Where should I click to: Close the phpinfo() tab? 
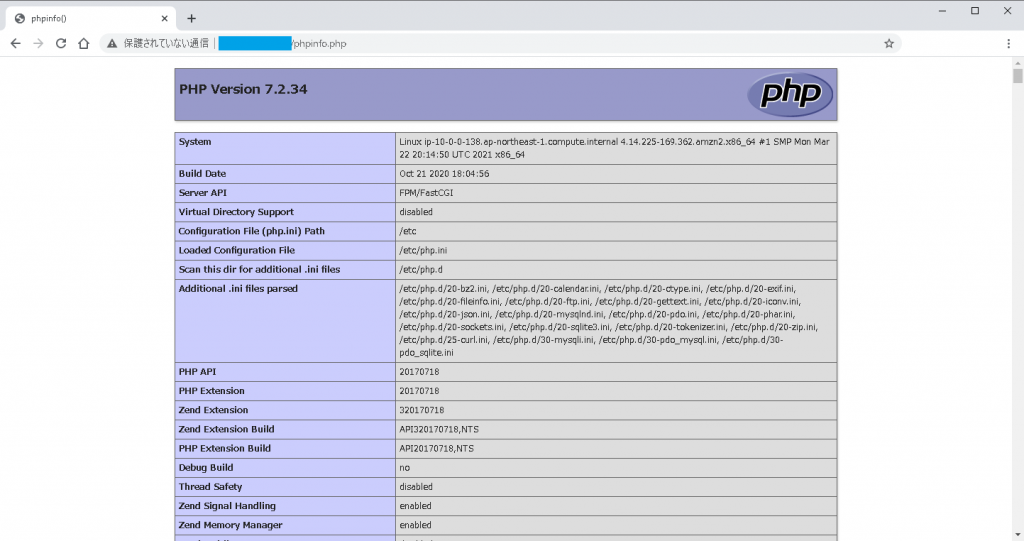pyautogui.click(x=165, y=18)
